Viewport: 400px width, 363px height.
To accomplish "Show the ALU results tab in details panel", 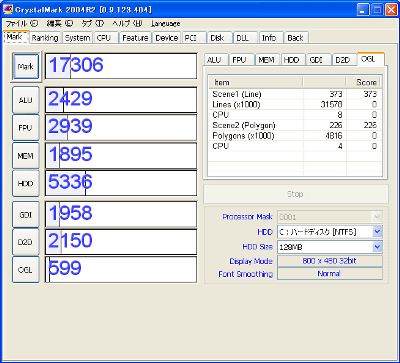I will coord(215,60).
